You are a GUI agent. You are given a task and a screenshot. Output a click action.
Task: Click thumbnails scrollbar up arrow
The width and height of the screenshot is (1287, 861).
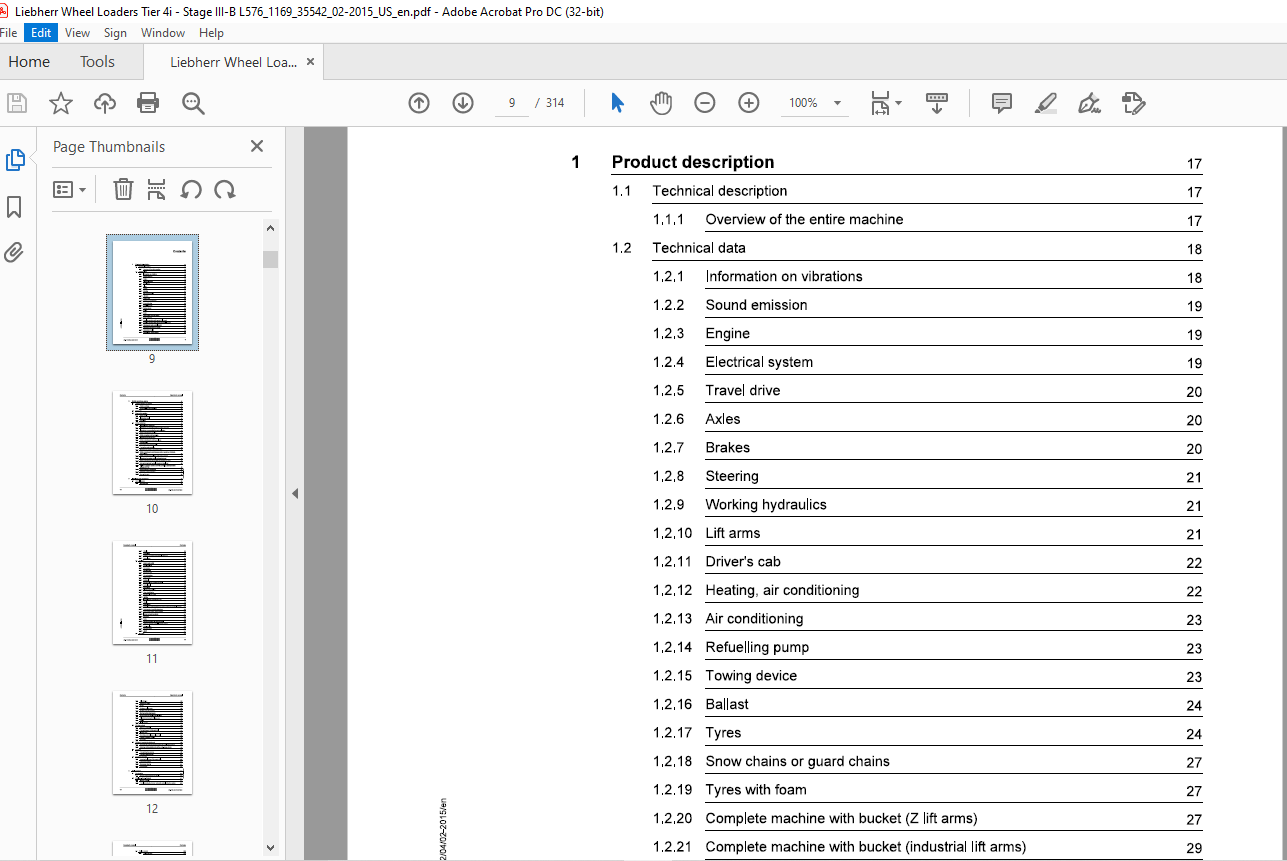click(x=270, y=228)
